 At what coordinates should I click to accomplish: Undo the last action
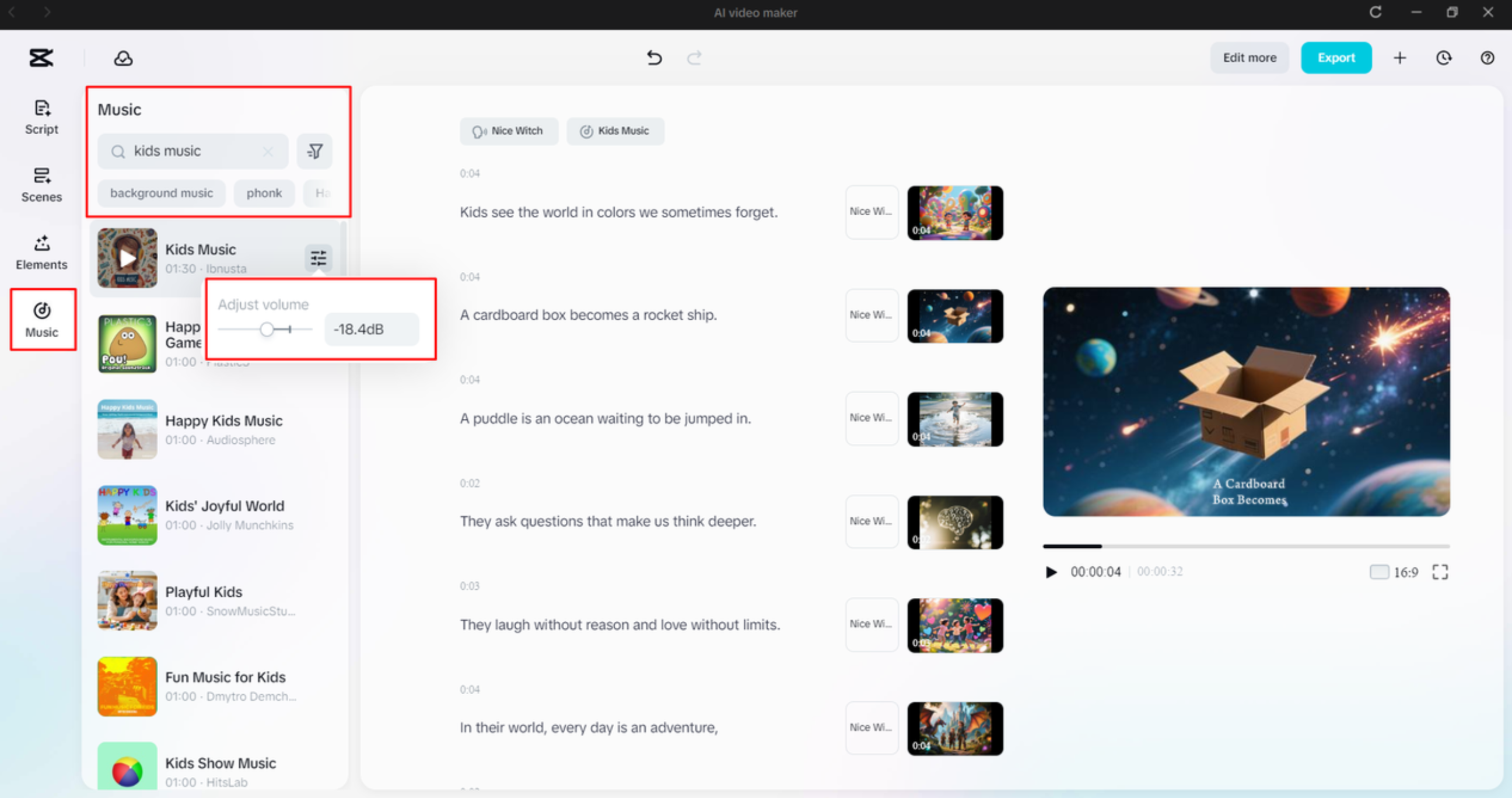(654, 58)
